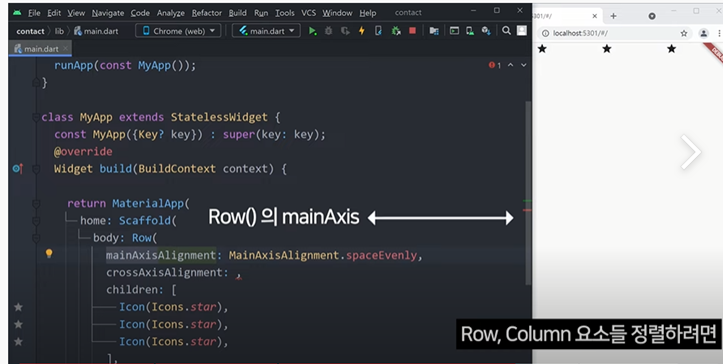Click the red error stripe mark on the scrollbar

pyautogui.click(x=527, y=210)
